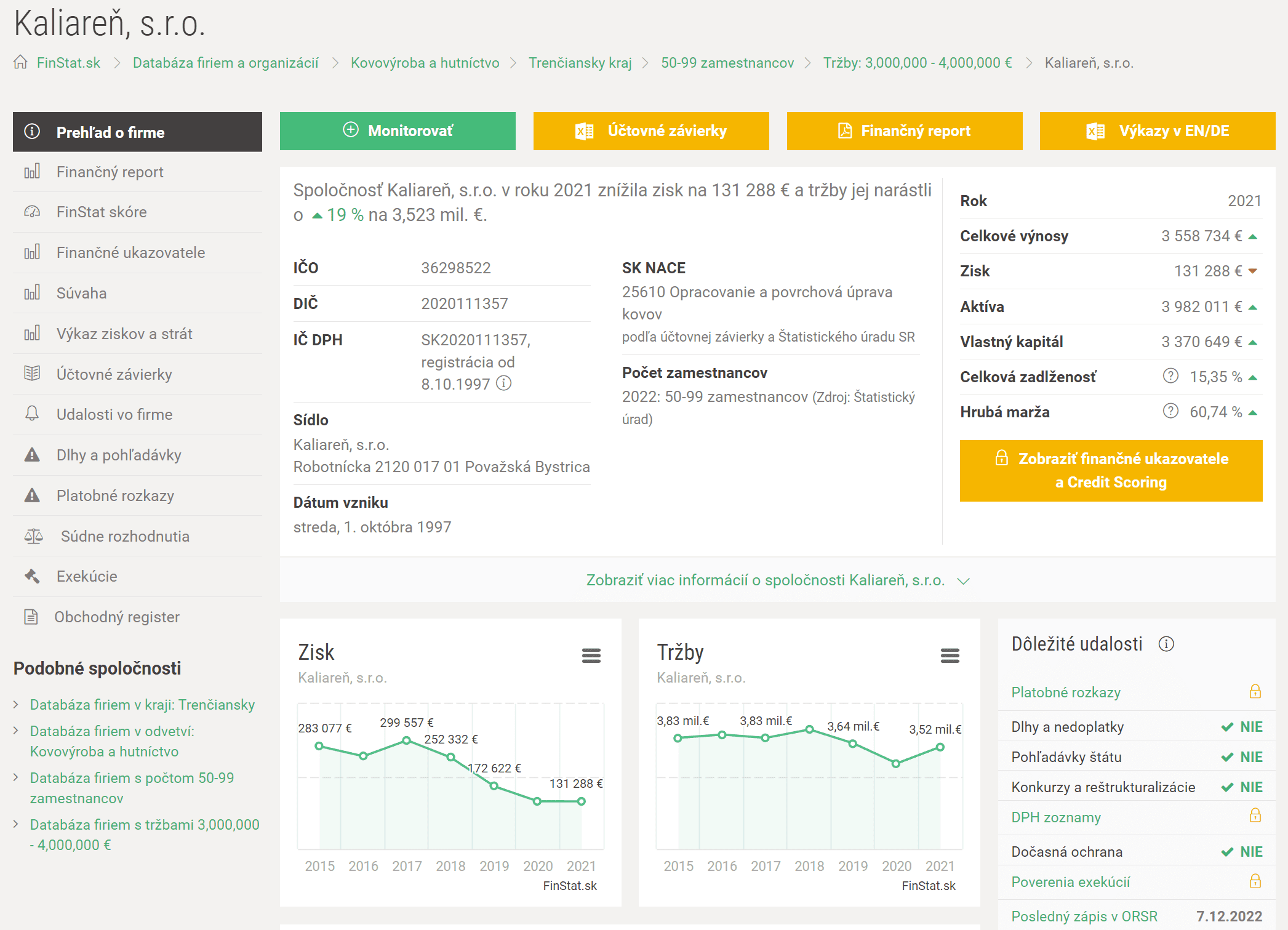1288x930 pixels.
Task: Open the Tržby chart hamburger menu
Action: click(950, 655)
